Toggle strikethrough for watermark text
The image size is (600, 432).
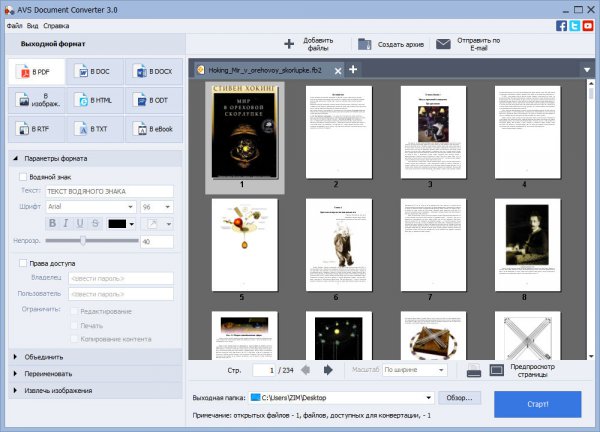pyautogui.click(x=95, y=223)
